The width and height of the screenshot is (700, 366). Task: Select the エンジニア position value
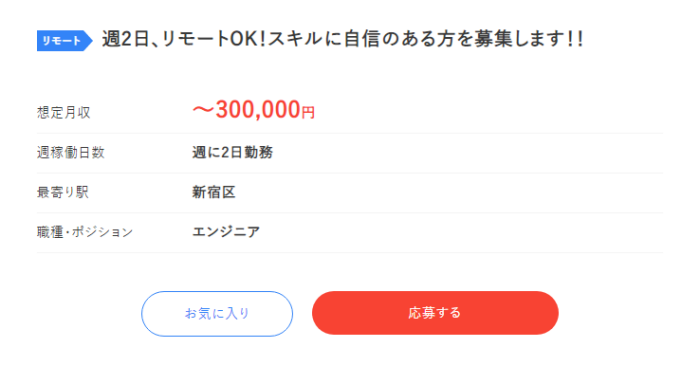click(226, 232)
